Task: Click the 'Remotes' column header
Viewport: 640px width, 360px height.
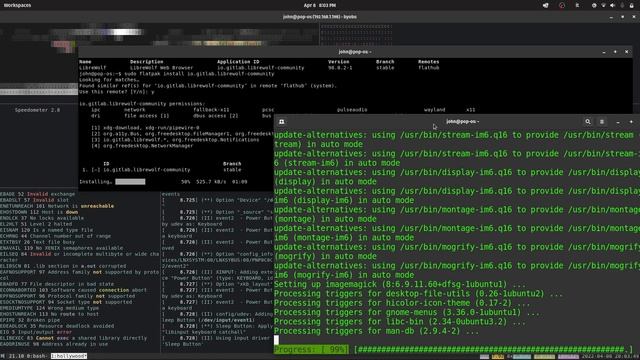Action: tap(428, 62)
